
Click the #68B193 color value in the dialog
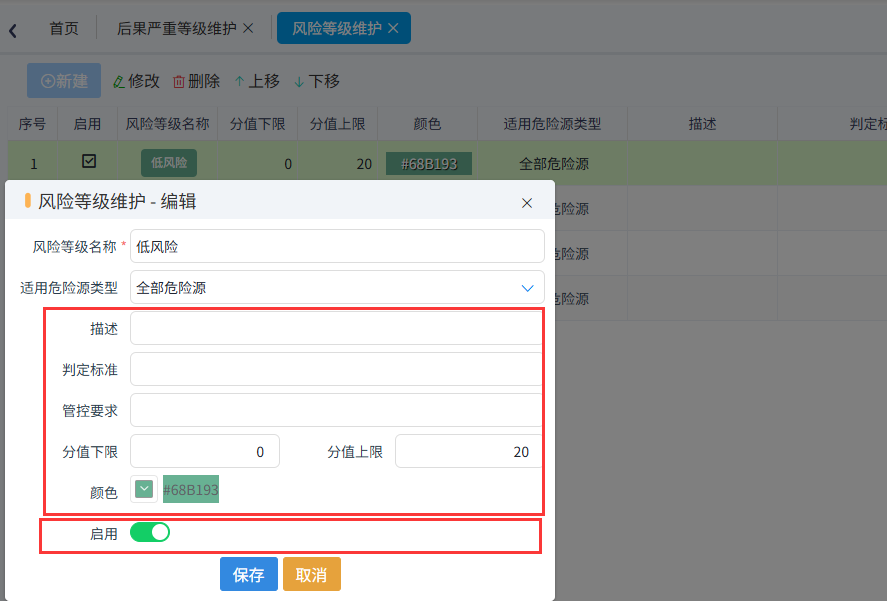pyautogui.click(x=191, y=490)
